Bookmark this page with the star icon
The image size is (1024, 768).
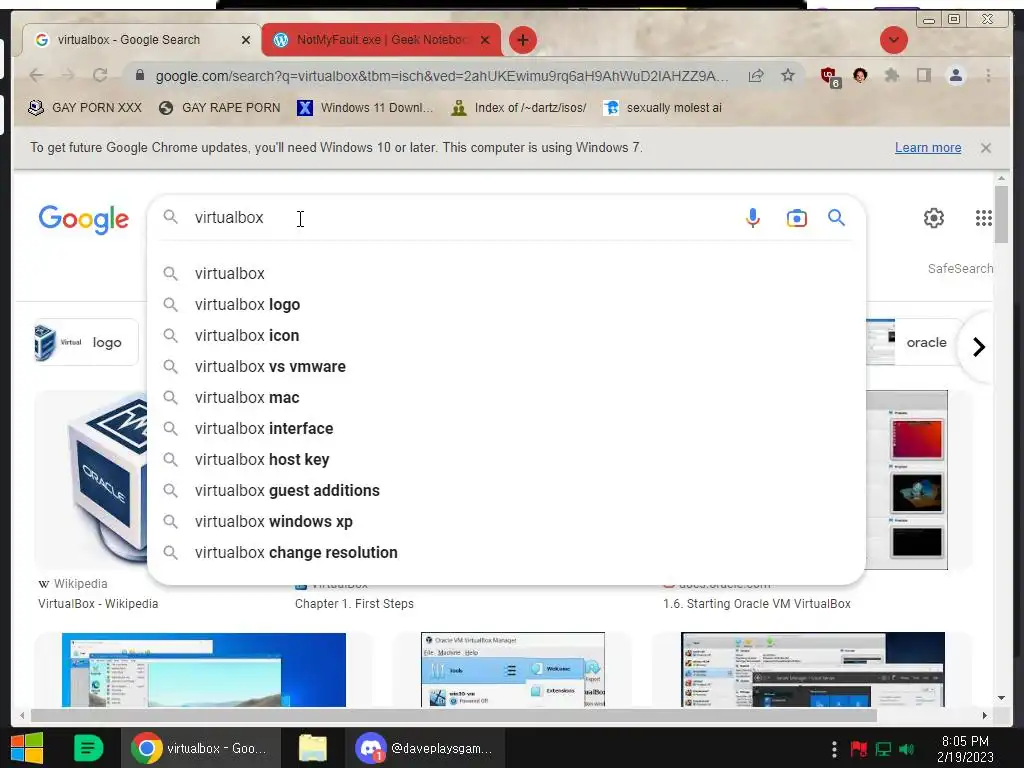click(788, 75)
